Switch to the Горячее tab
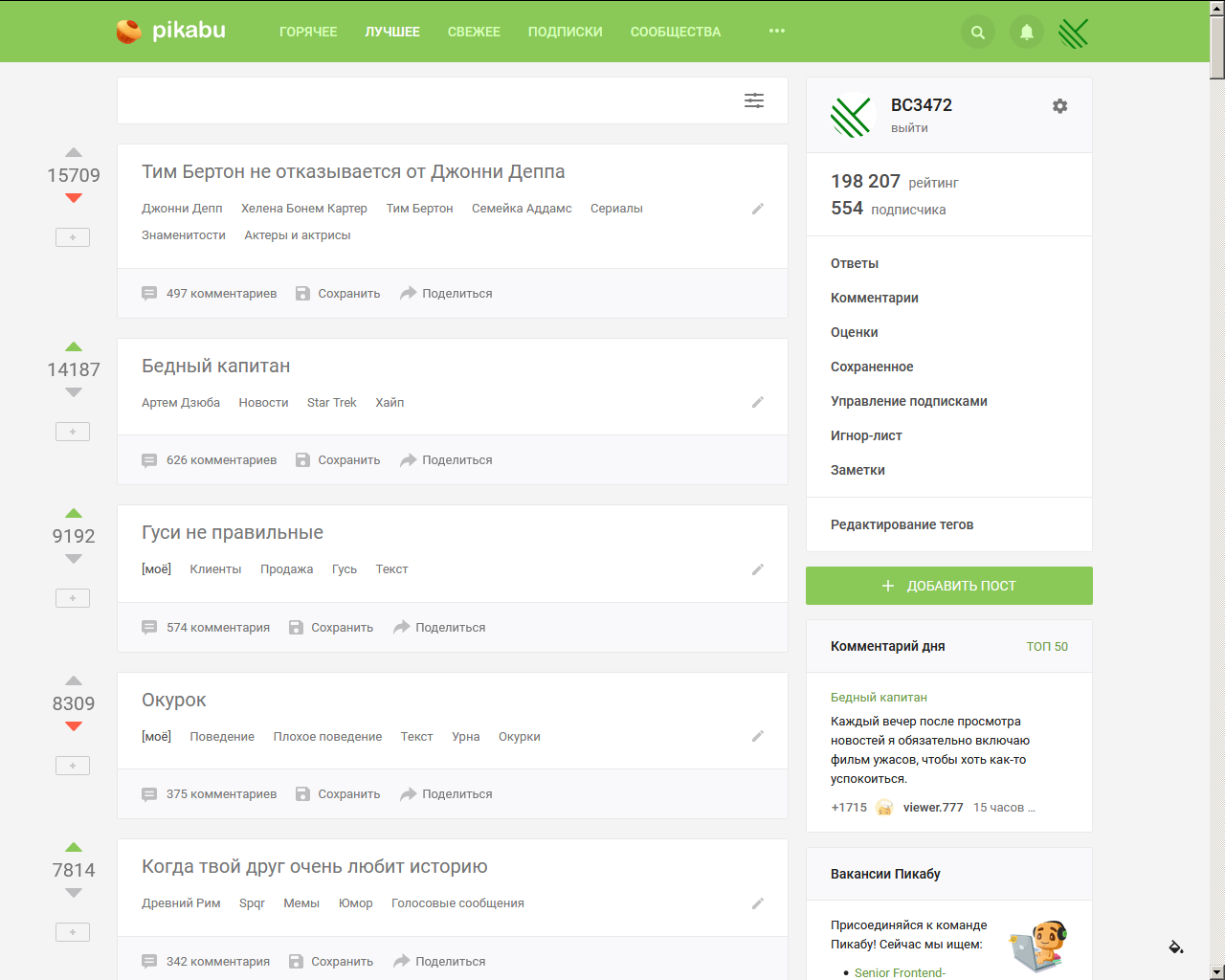Image resolution: width=1225 pixels, height=980 pixels. coord(308,32)
